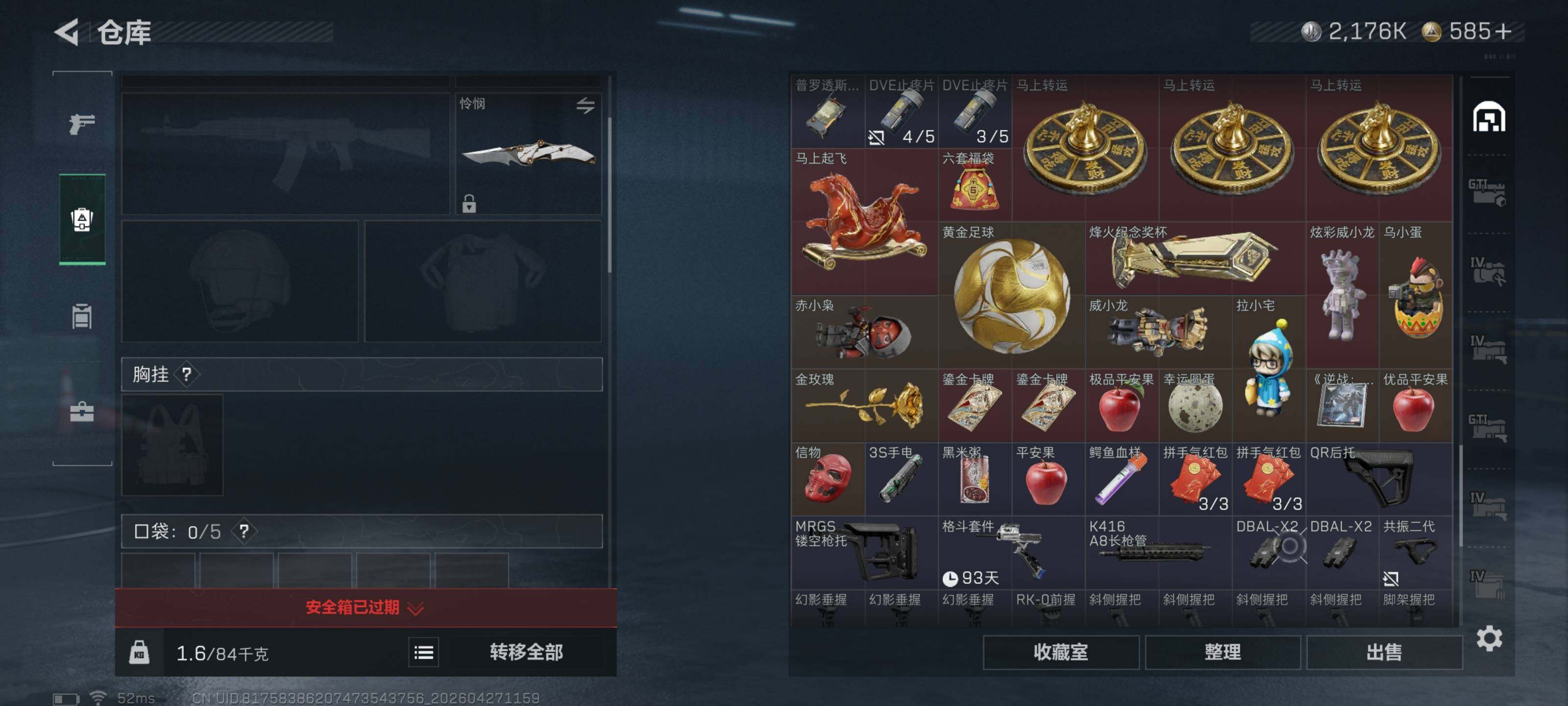Click the back arrow next to 仓库
Viewport: 1568px width, 706px height.
(x=67, y=32)
